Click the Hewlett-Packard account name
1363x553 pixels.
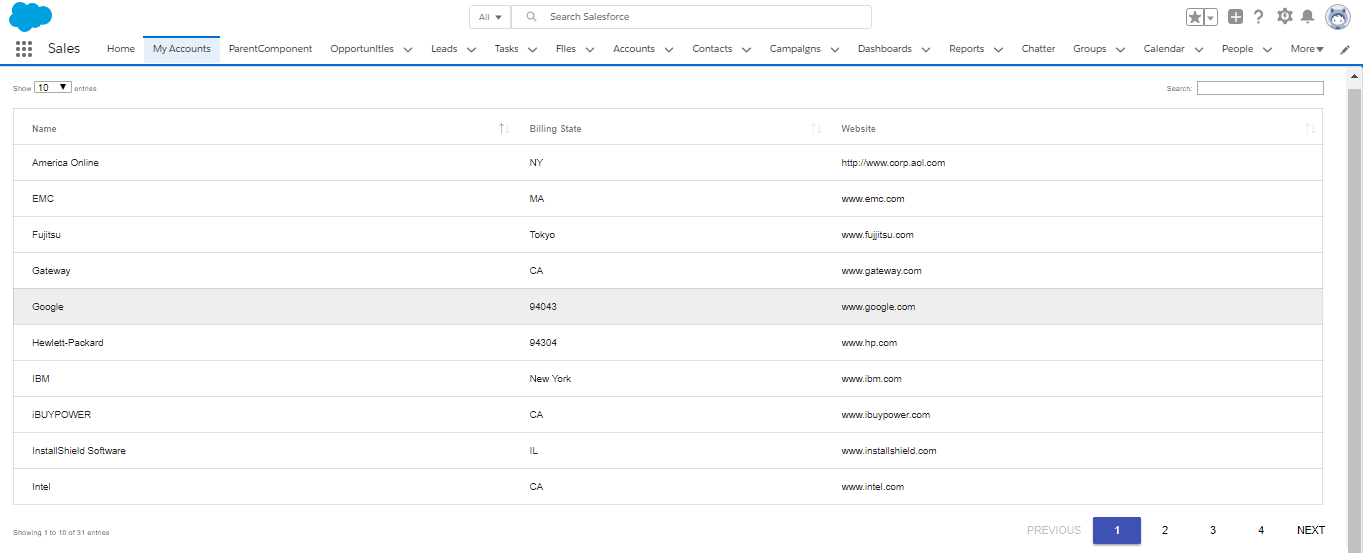(68, 343)
